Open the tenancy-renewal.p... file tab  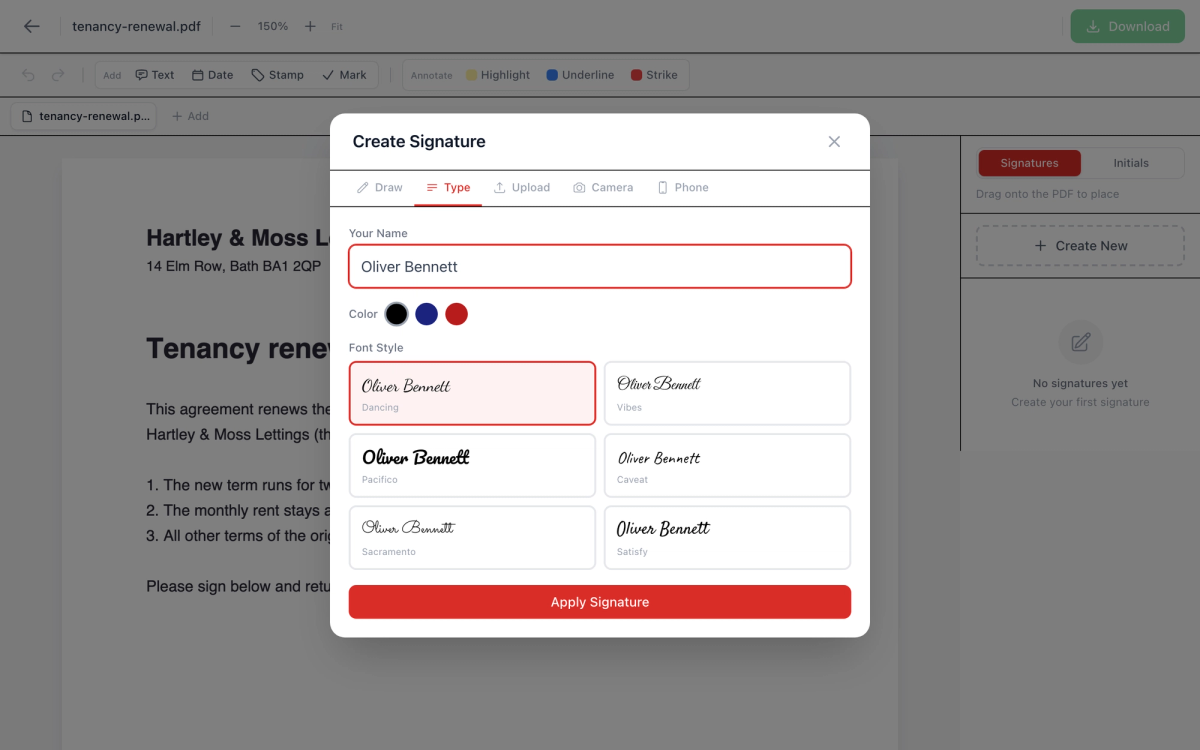click(84, 116)
